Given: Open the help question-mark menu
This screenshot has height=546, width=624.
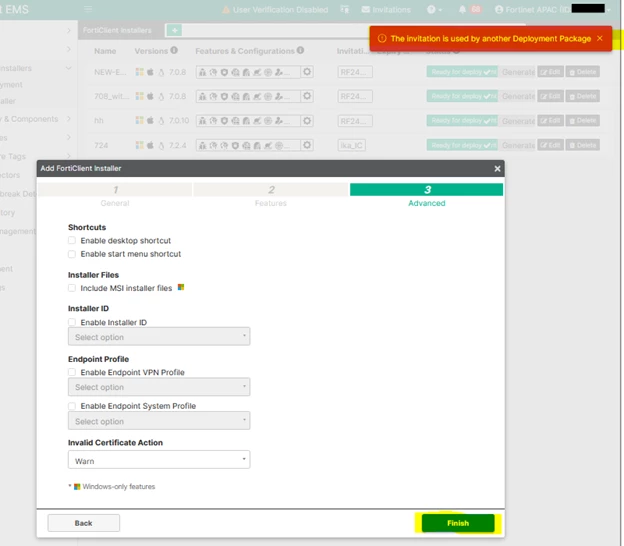Looking at the screenshot, I should point(434,10).
